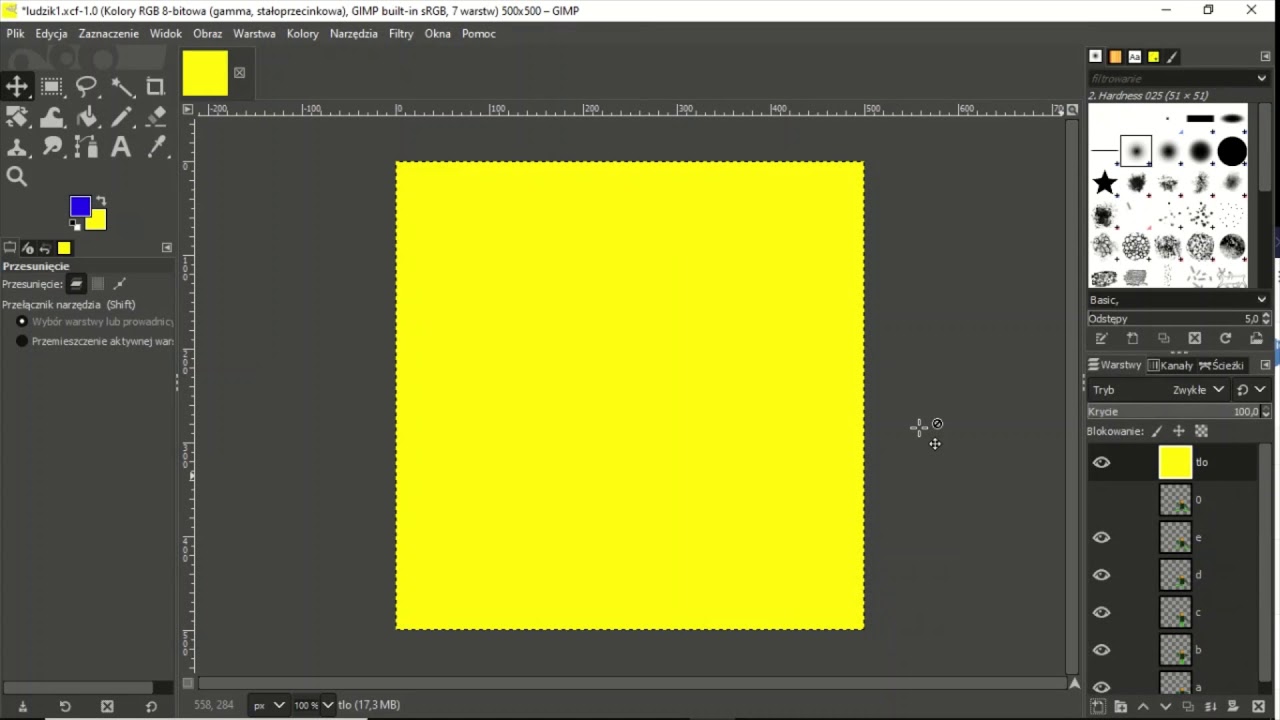
Task: Create a new layer group
Action: pyautogui.click(x=1121, y=706)
